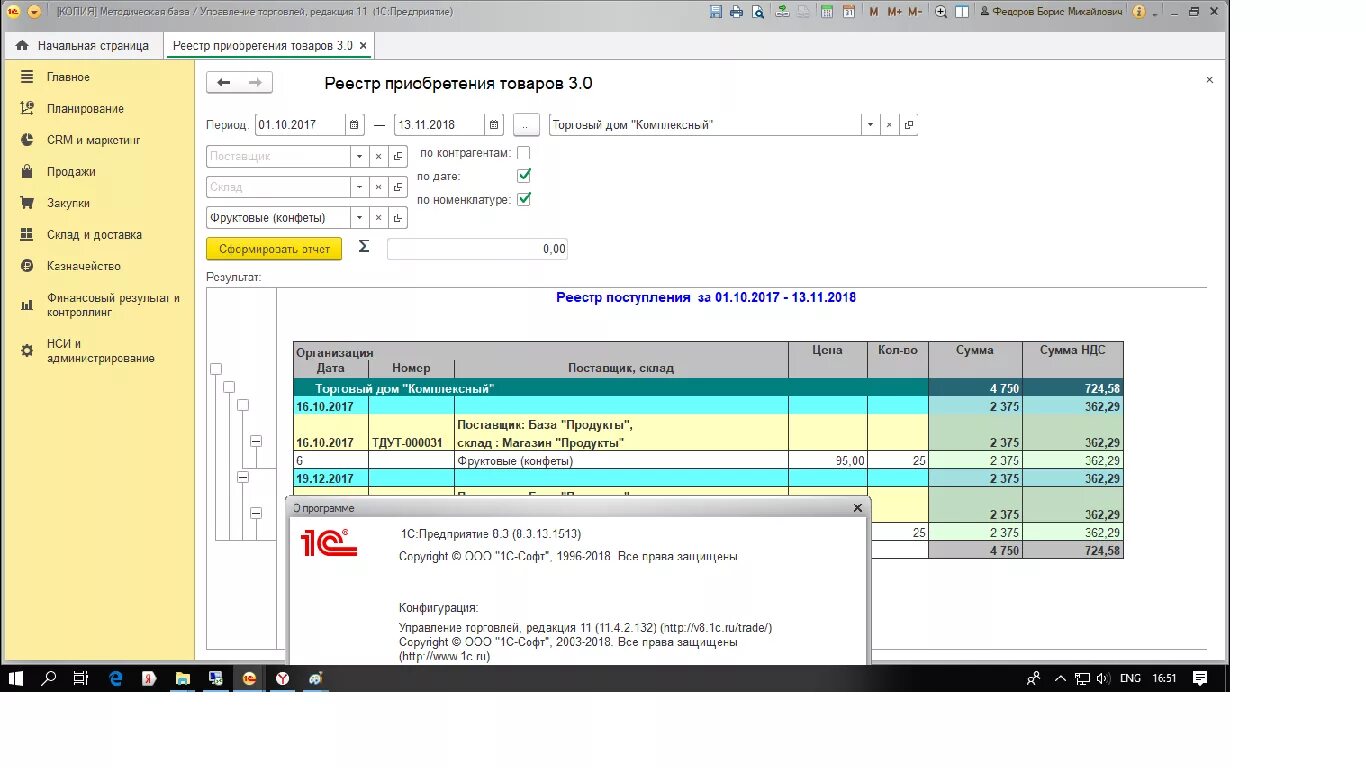Click the start date field 01.10.2017
This screenshot has width=1366, height=768.
[x=300, y=125]
